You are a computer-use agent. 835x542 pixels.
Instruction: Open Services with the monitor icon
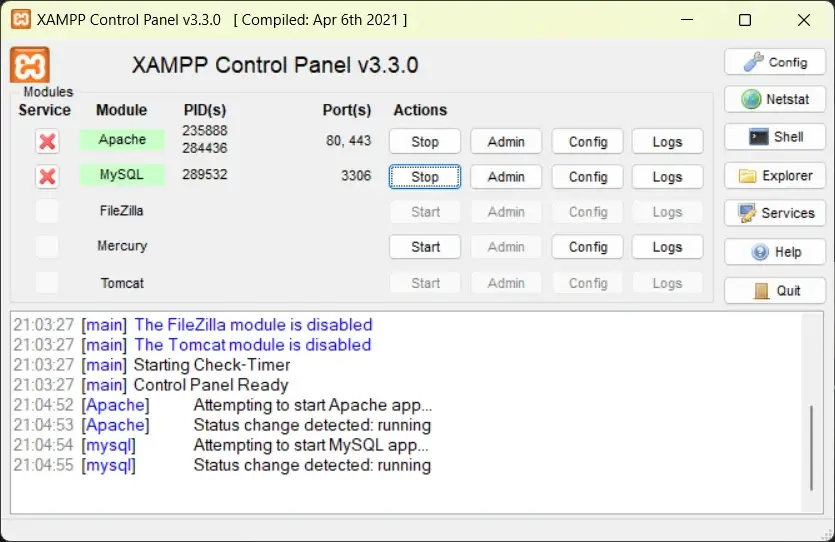tap(775, 213)
